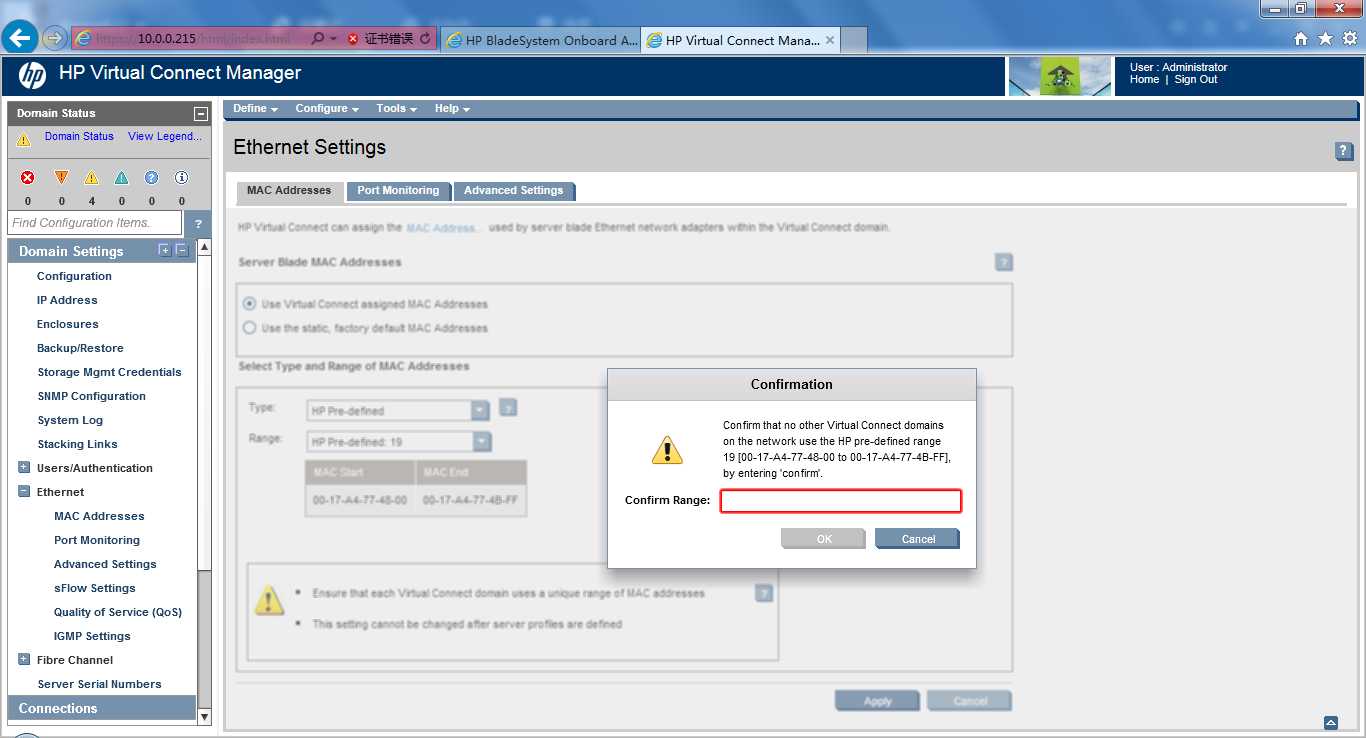
Task: Open the Configure menu
Action: pyautogui.click(x=326, y=108)
